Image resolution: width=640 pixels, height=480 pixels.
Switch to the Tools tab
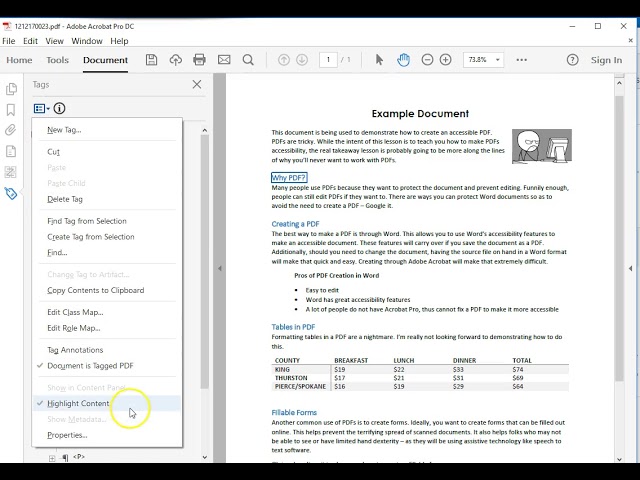pos(57,60)
